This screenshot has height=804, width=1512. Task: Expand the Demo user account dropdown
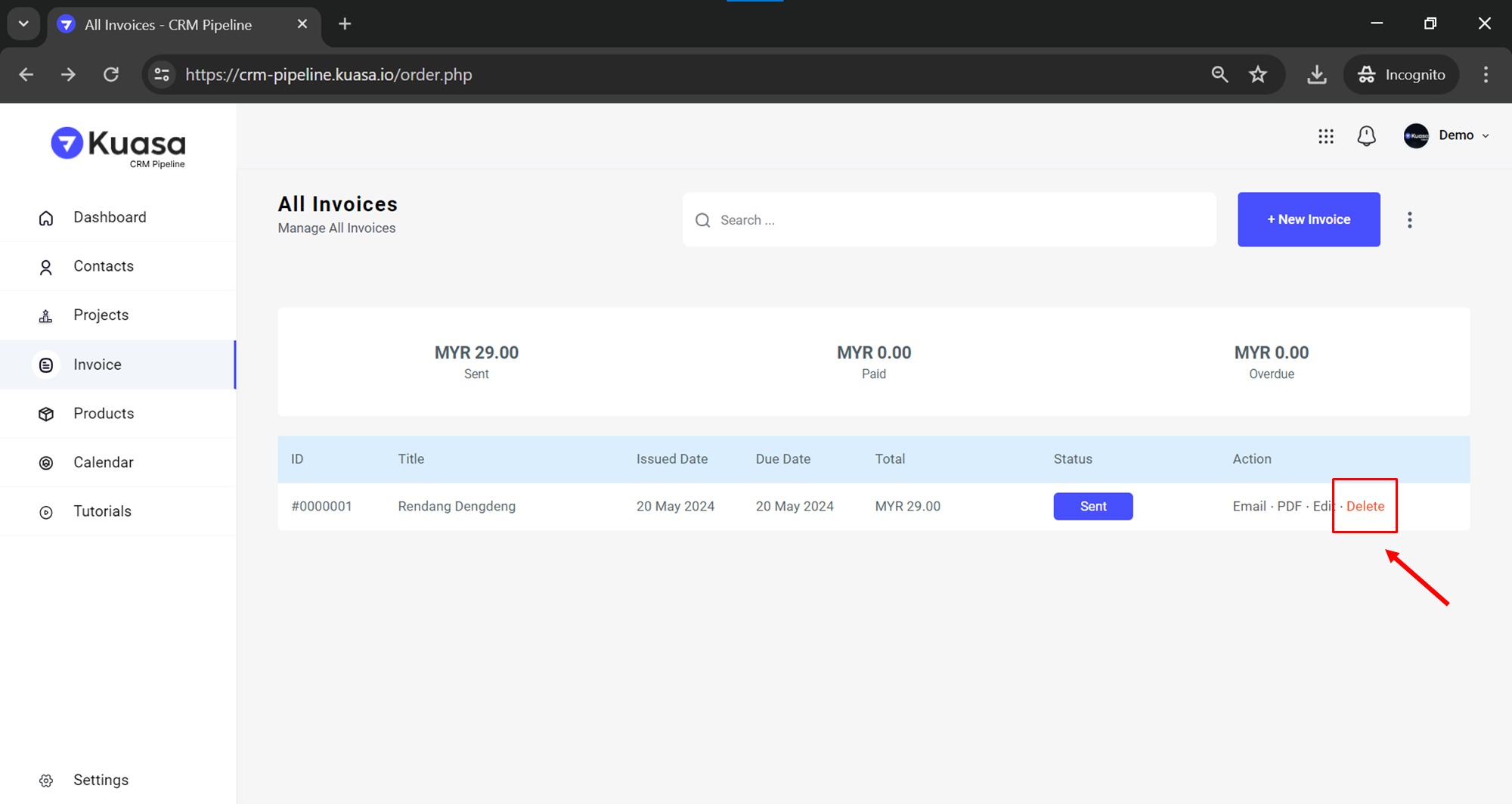point(1447,136)
